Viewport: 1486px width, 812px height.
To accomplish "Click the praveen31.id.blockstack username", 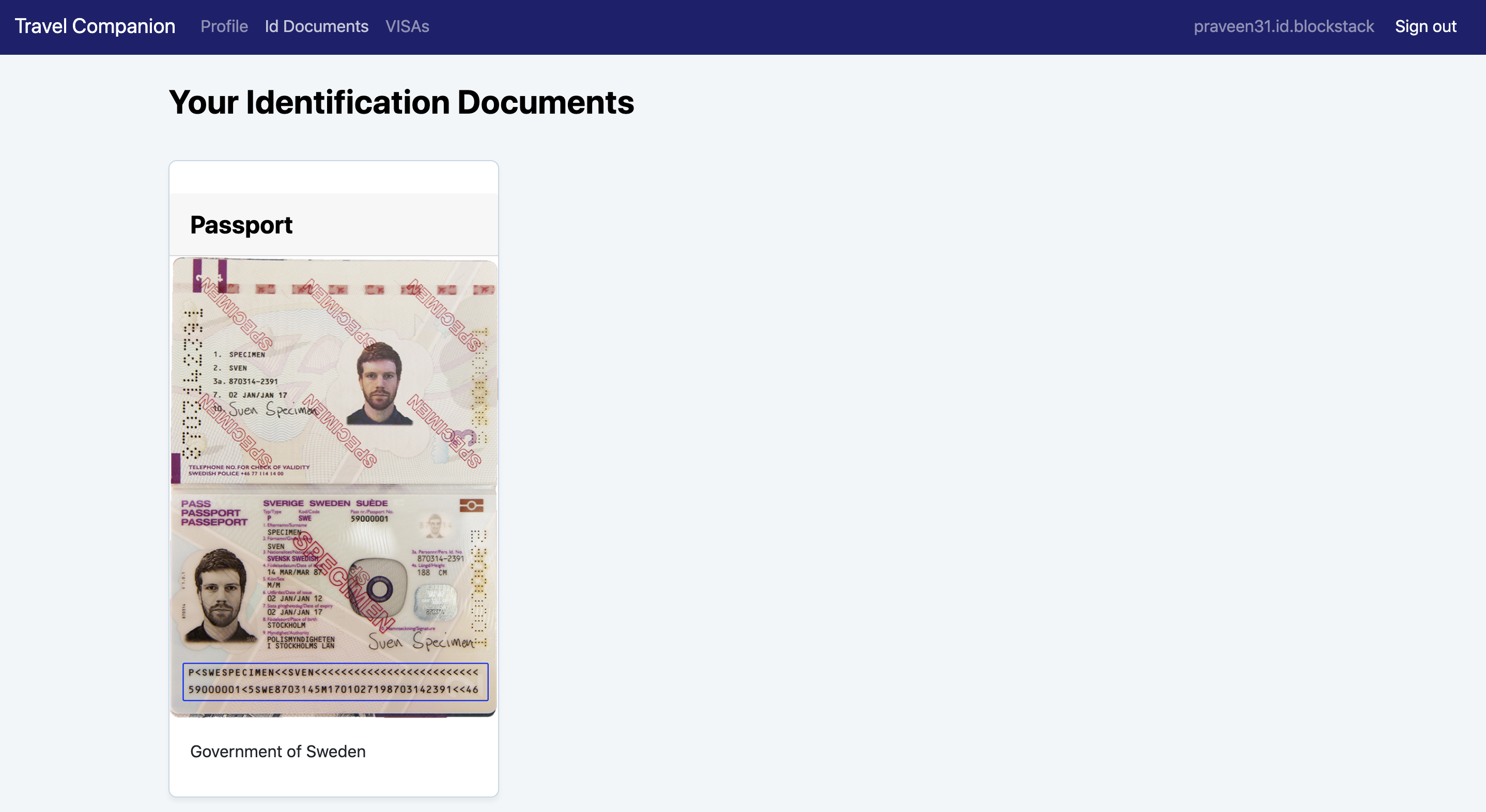I will (x=1283, y=26).
